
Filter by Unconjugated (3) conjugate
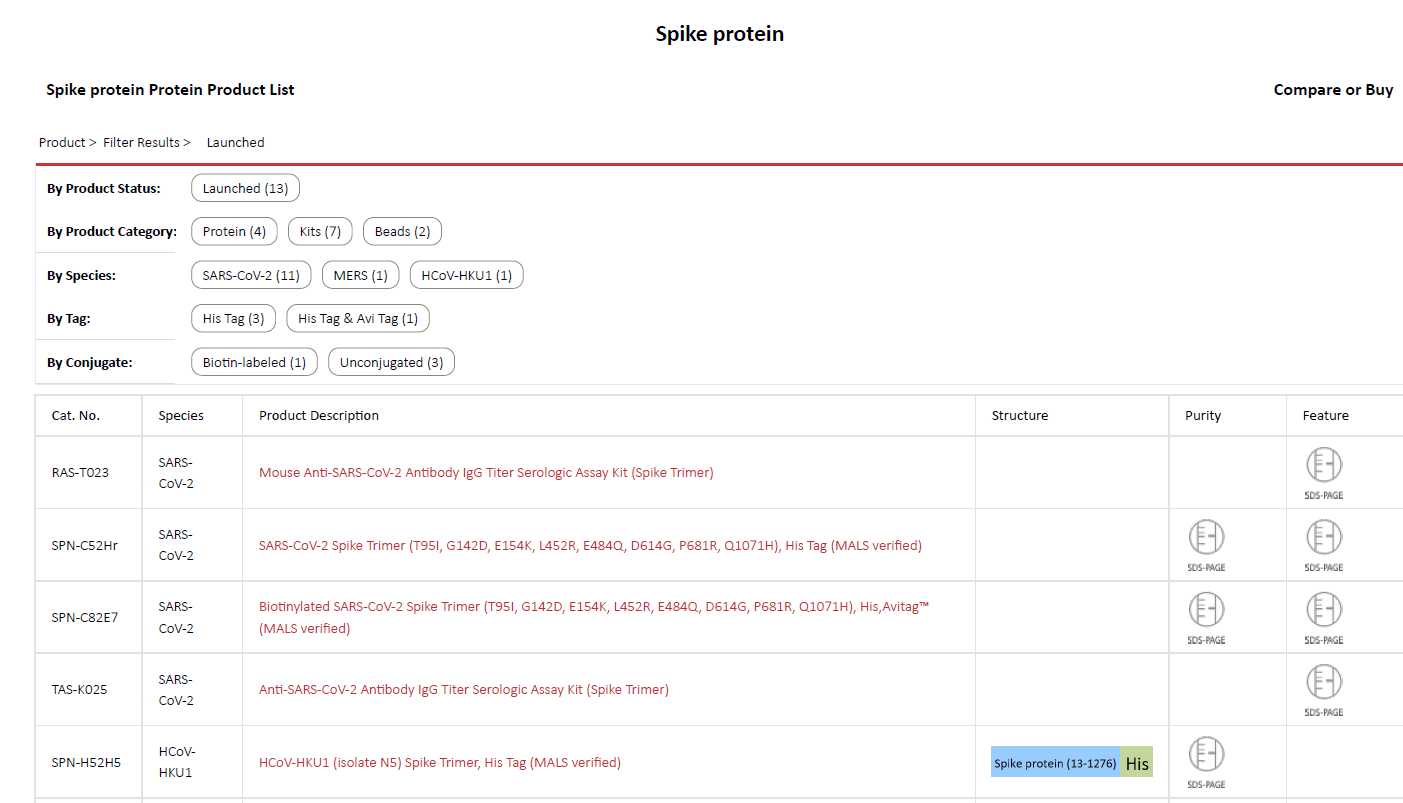point(391,362)
